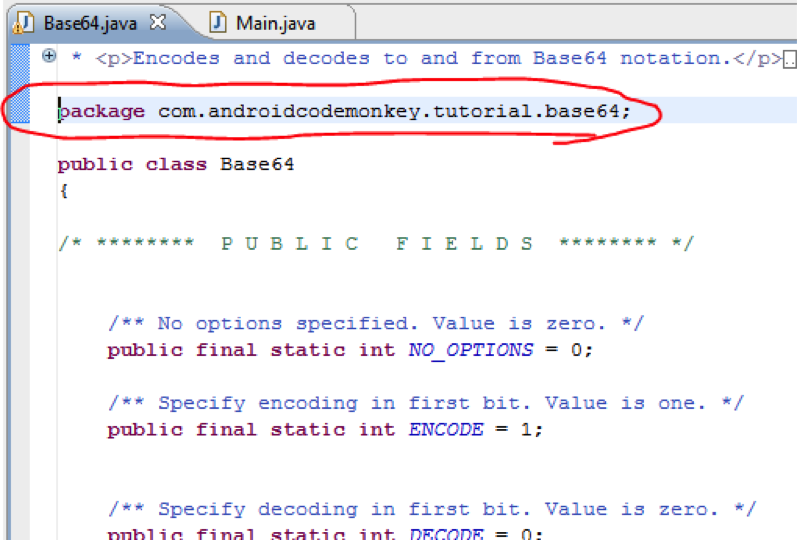Open the Main.java tab
The image size is (797, 540).
(x=275, y=23)
